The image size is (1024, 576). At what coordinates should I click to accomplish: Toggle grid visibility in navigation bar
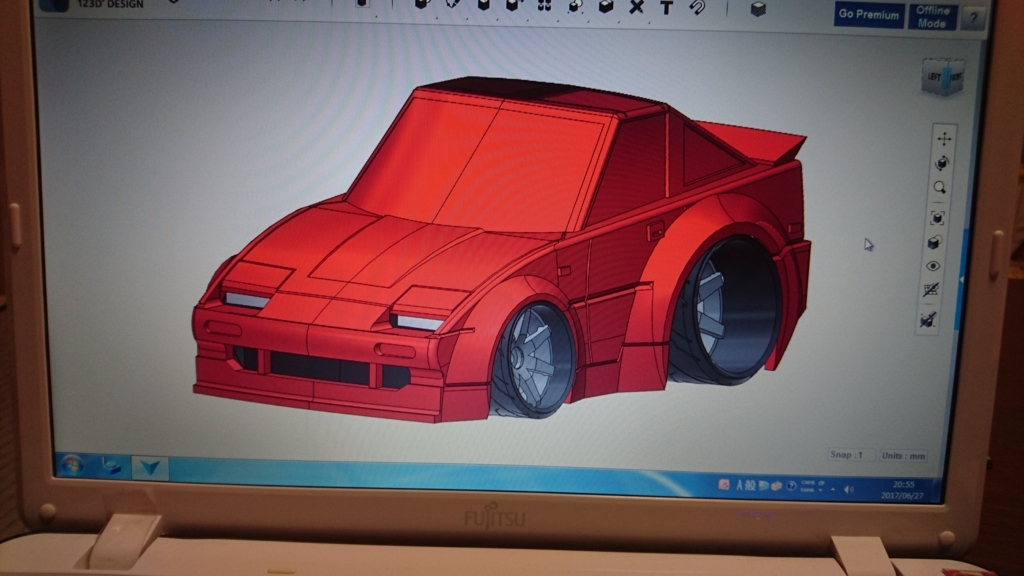tap(931, 290)
